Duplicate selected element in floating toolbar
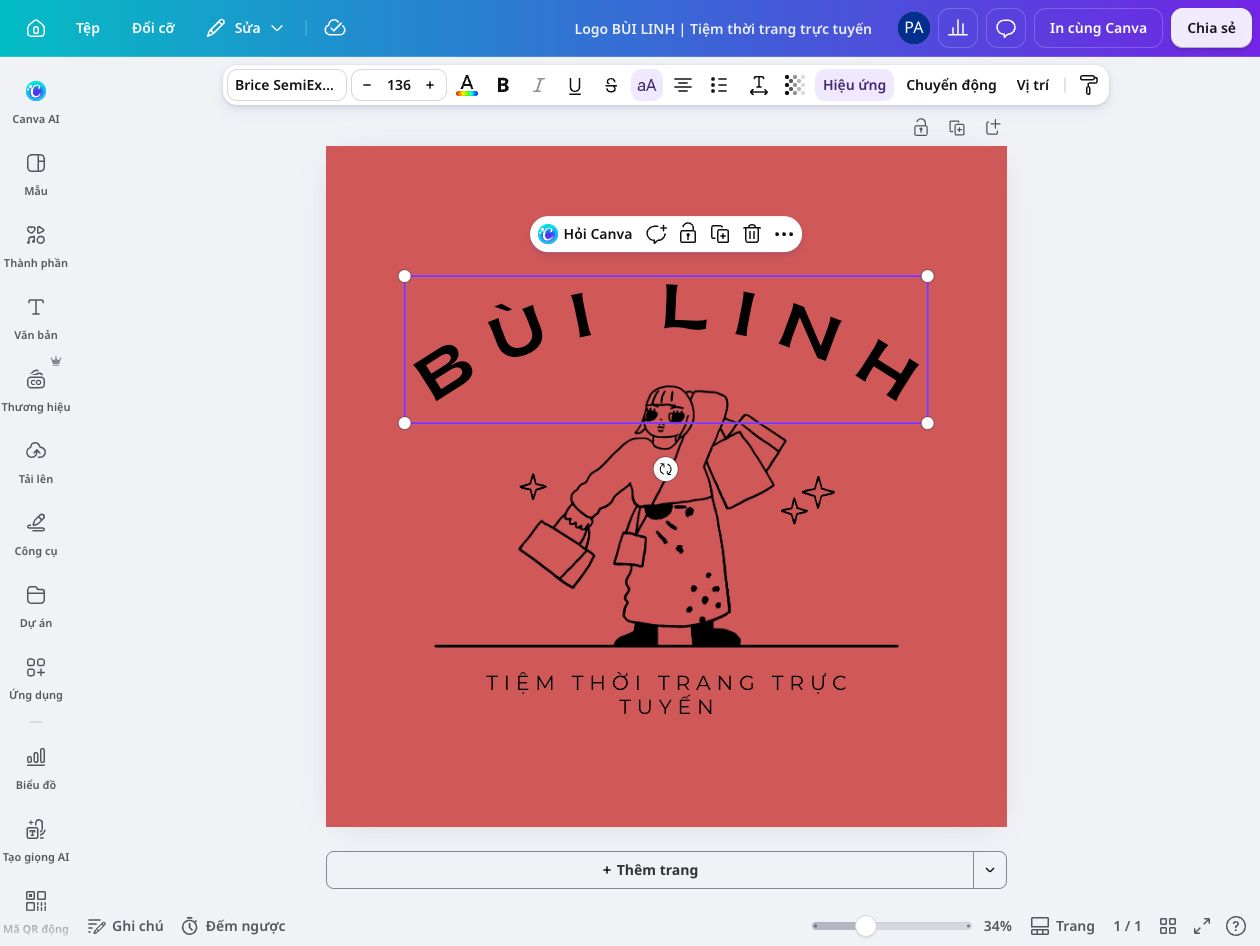This screenshot has height=946, width=1260. (720, 234)
